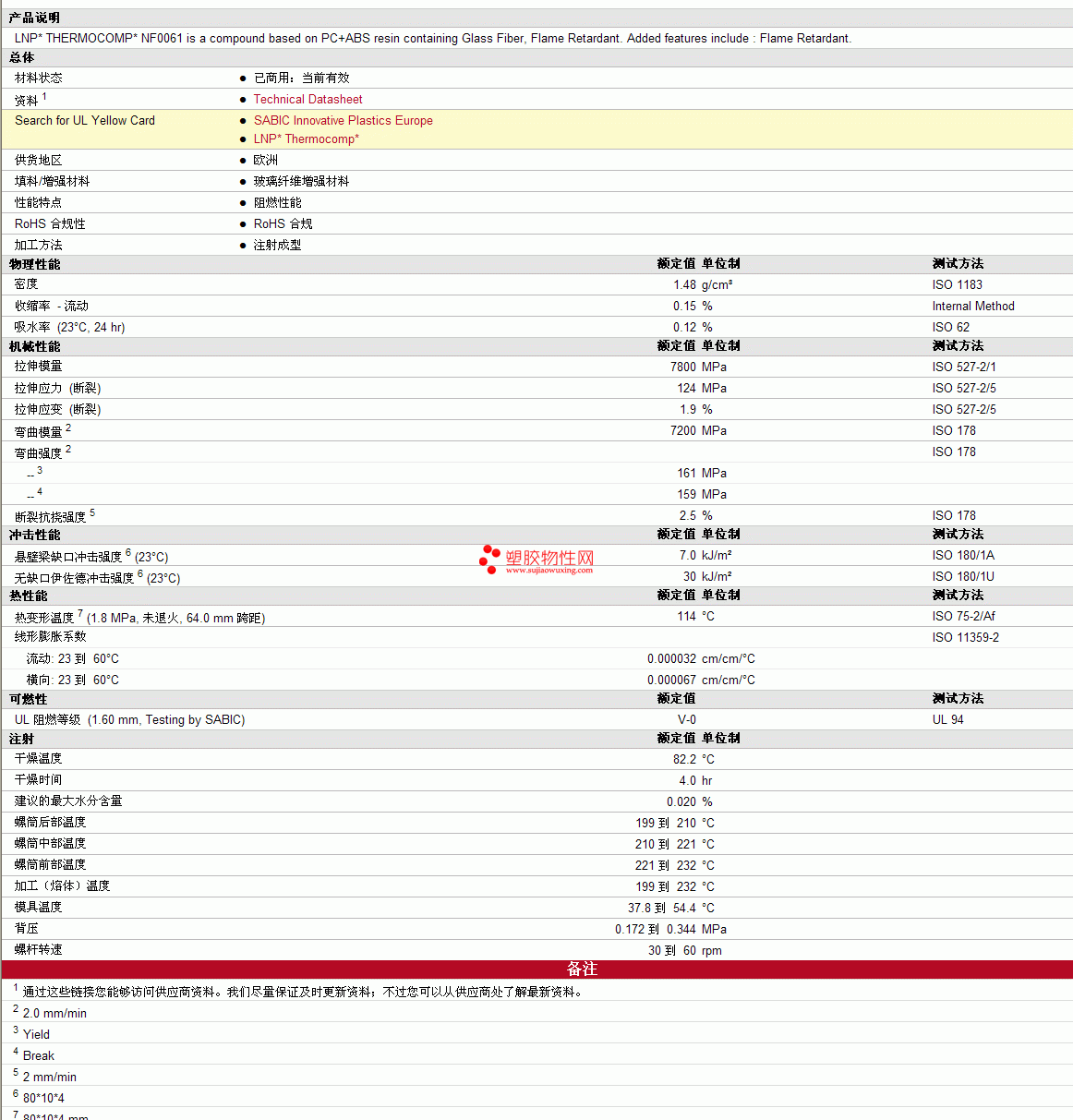
Task: Click the '机械性能' section heading
Action: (x=35, y=347)
